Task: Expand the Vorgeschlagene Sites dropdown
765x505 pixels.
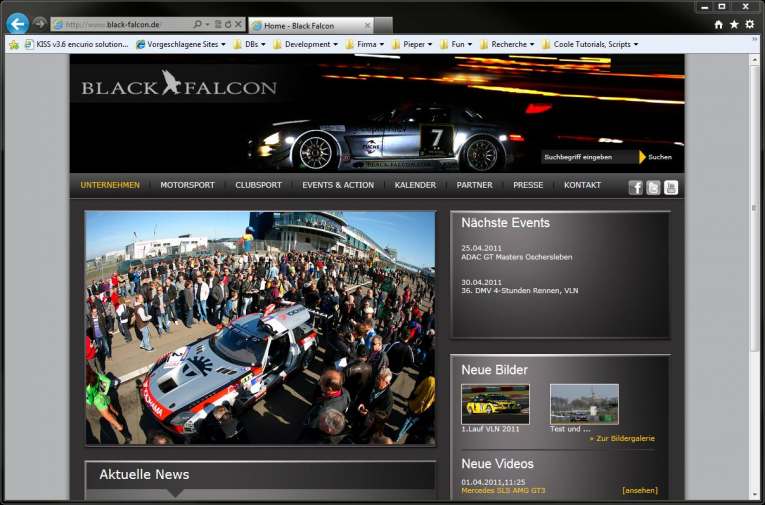Action: pos(181,44)
